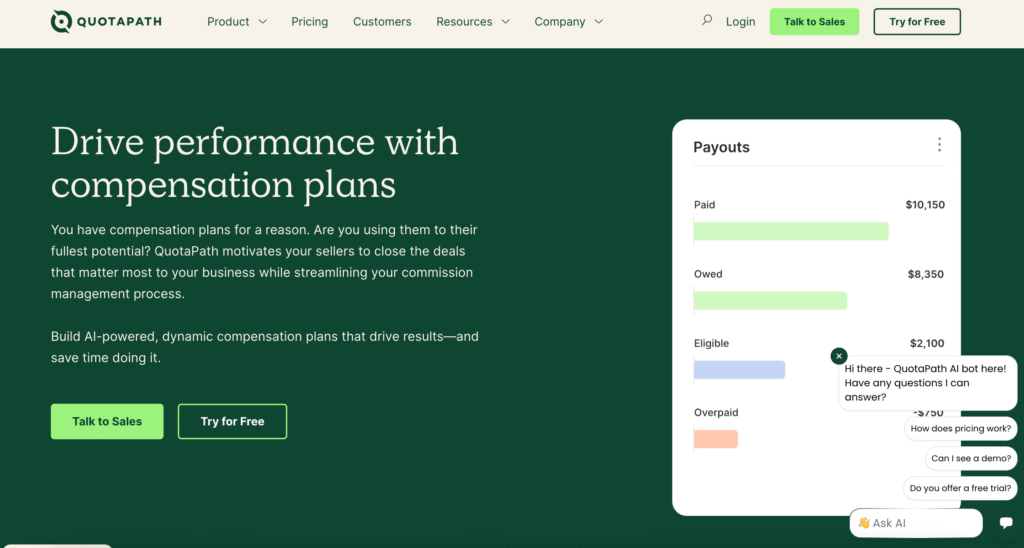Click Talk to Sales in header

814,22
